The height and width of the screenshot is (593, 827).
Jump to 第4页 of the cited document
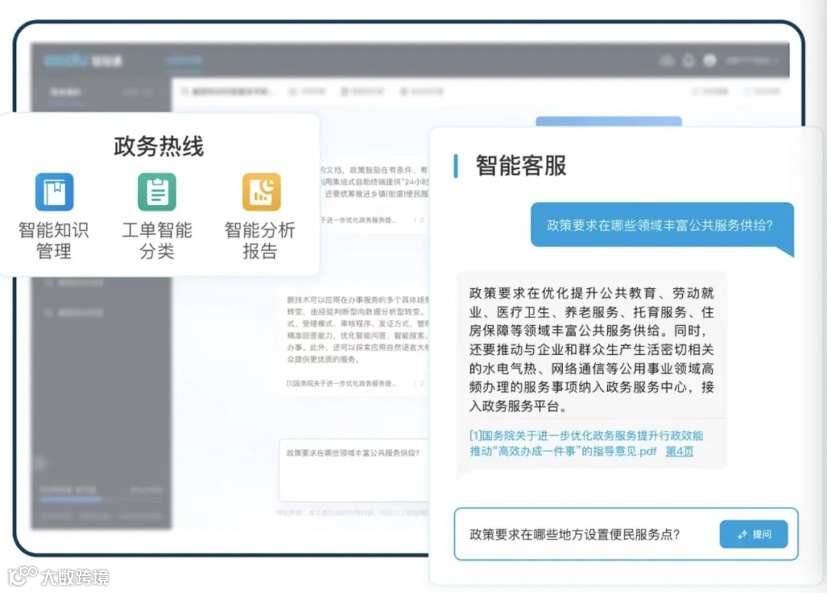(679, 451)
